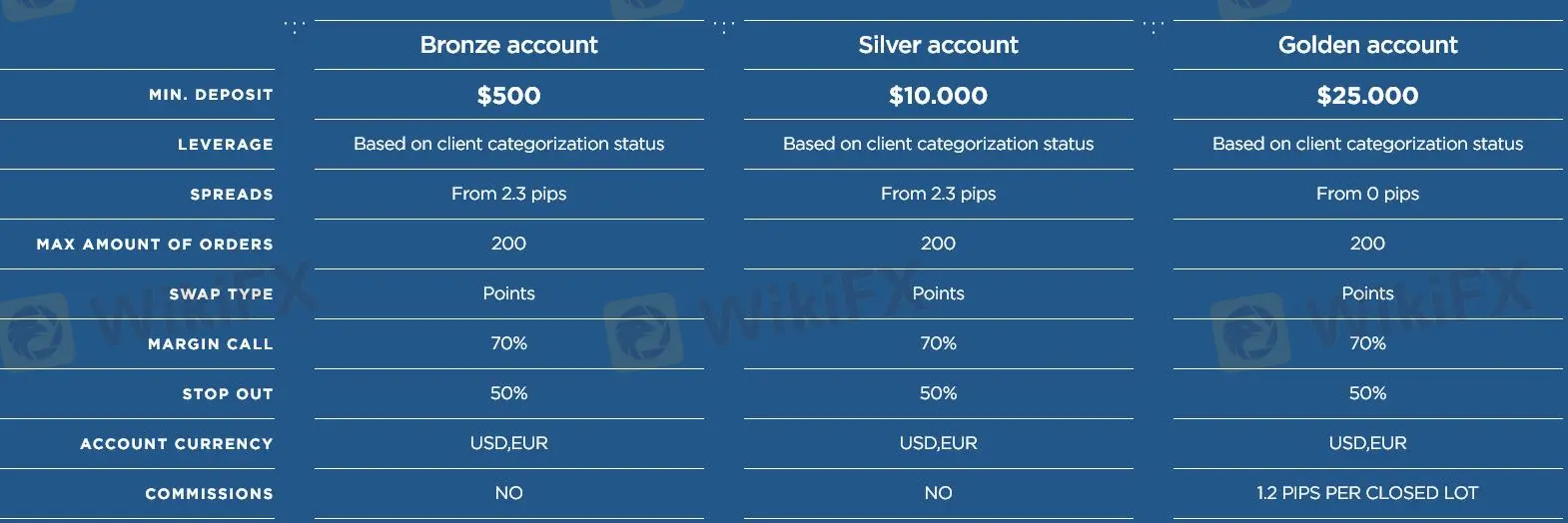Click the dotted icon beside Silver account
This screenshot has width=1568, height=523.
coord(724,27)
